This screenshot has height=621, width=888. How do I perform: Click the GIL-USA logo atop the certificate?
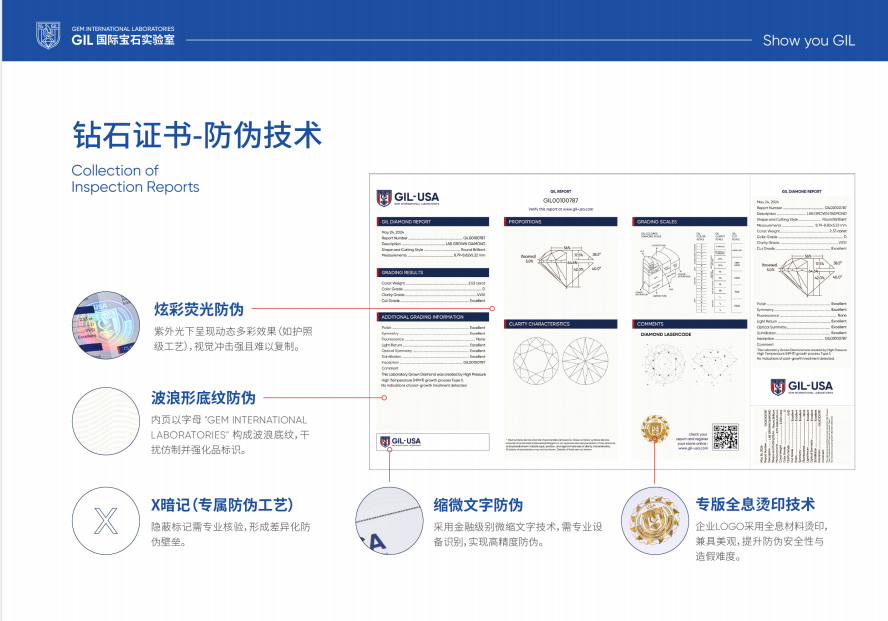pyautogui.click(x=408, y=198)
